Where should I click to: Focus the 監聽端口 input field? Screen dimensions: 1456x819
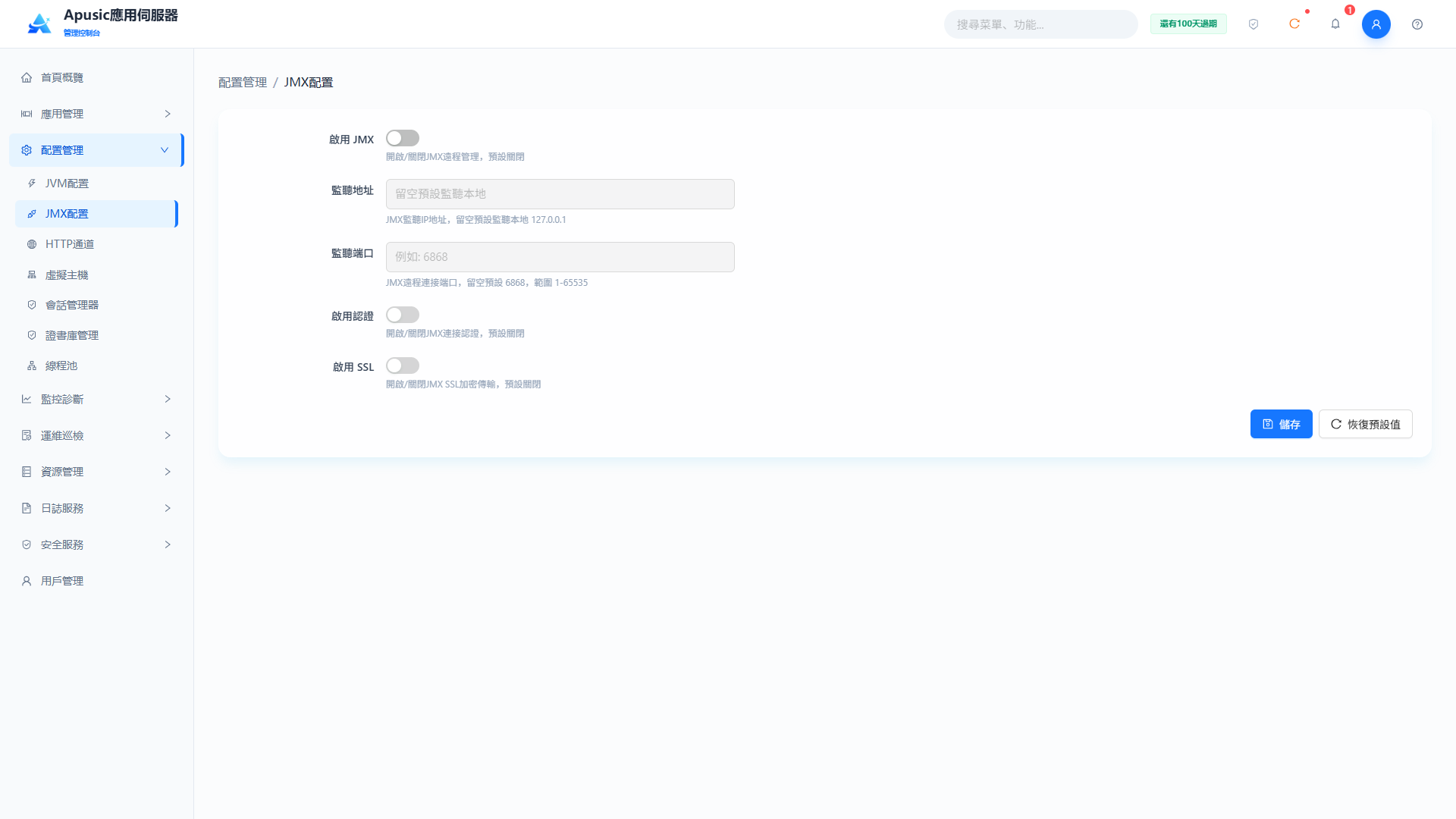point(560,257)
